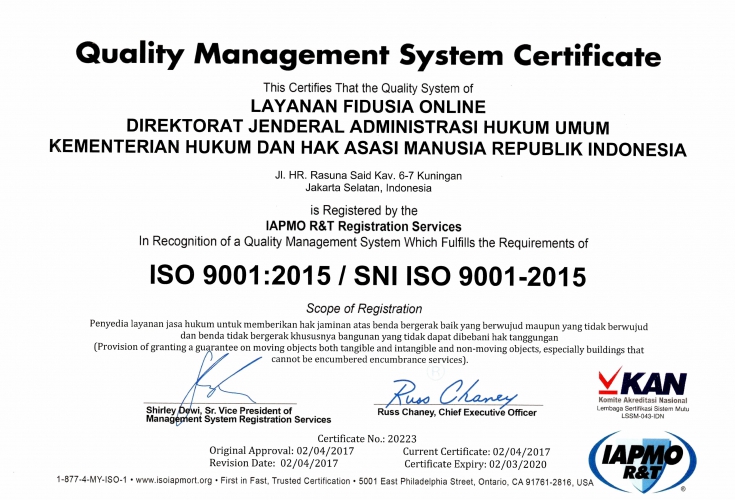Click the 'Scope of Registration' heading

(364, 309)
